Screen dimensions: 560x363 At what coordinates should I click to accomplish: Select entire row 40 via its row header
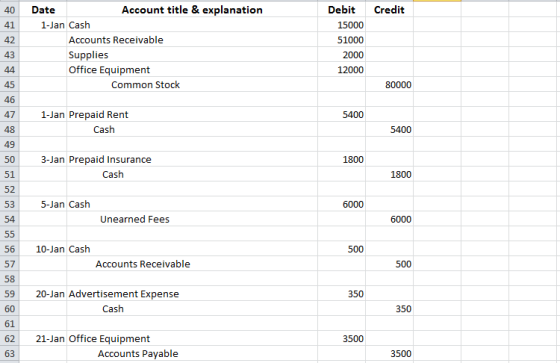pyautogui.click(x=10, y=10)
